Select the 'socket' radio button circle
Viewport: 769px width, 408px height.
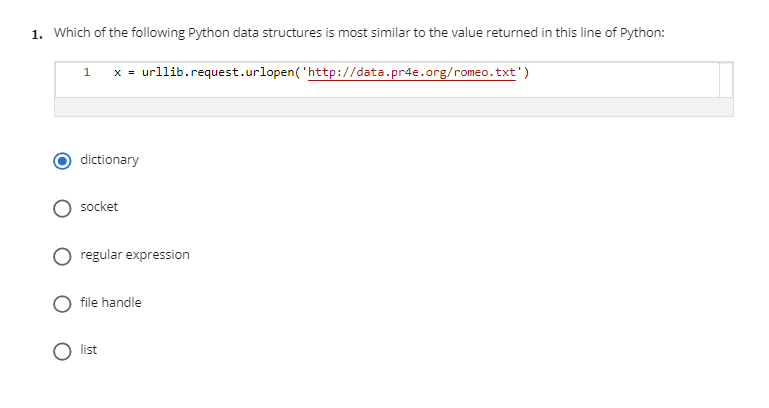pos(63,207)
